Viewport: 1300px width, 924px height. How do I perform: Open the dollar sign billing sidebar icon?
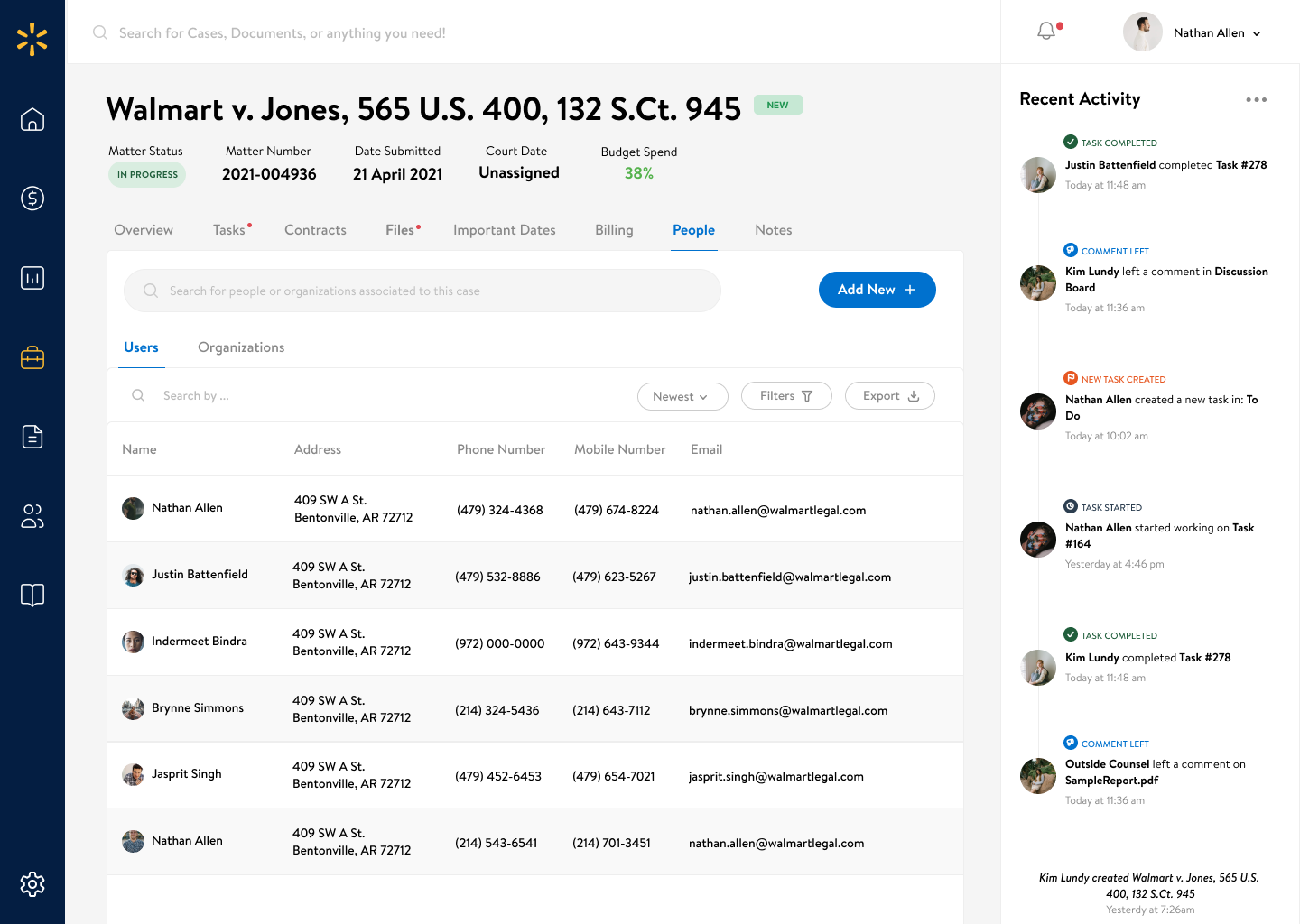click(32, 199)
